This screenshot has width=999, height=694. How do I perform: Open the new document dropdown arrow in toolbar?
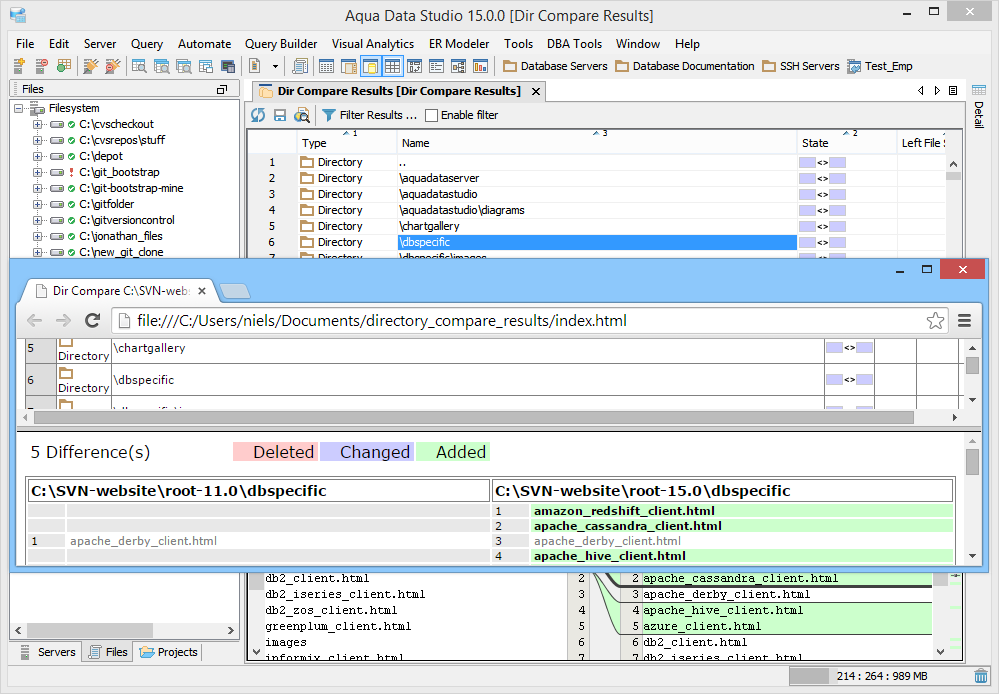[x=273, y=66]
